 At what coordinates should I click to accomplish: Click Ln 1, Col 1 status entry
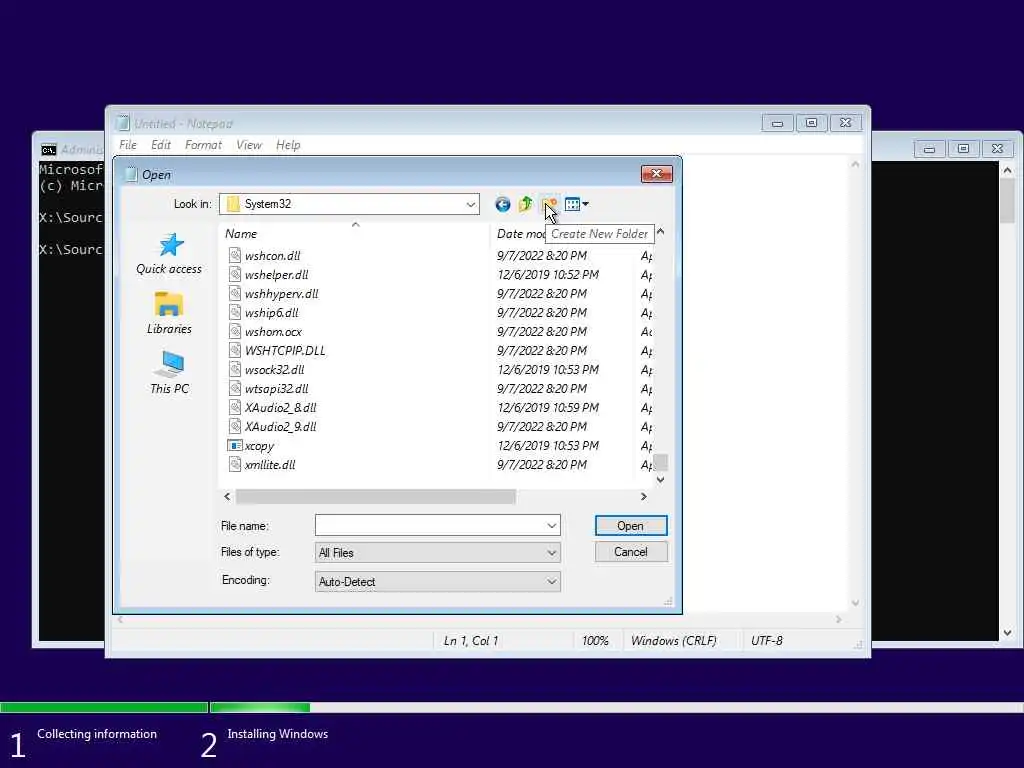point(471,641)
